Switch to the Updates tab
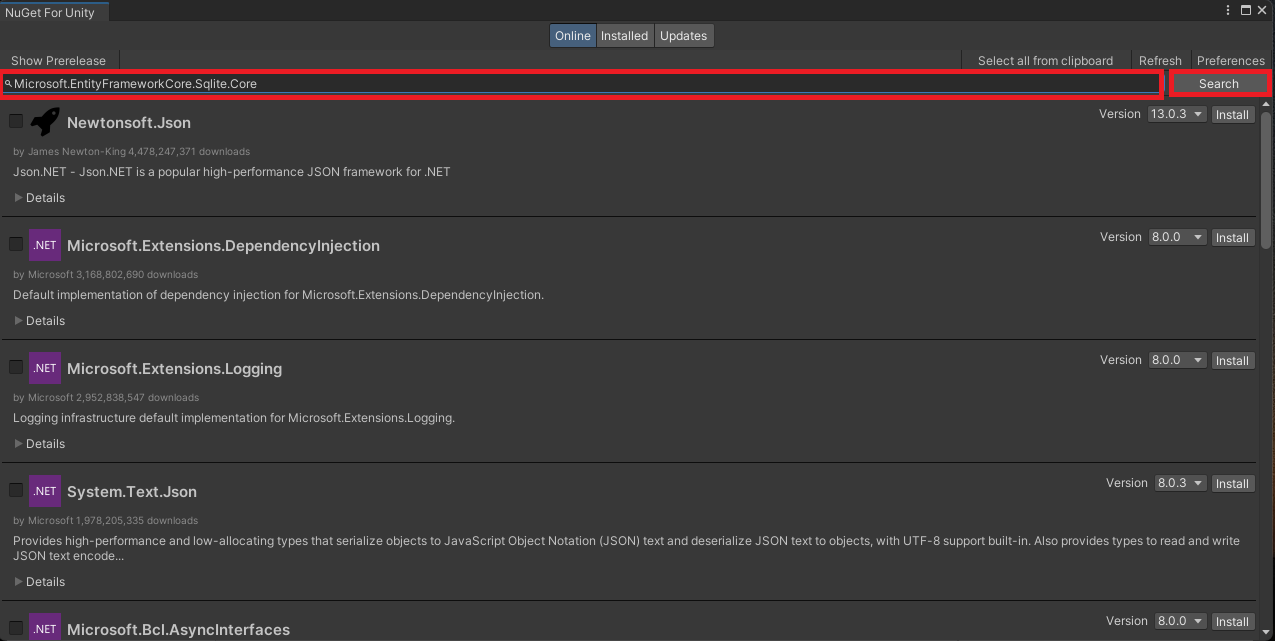1275x641 pixels. pos(684,36)
